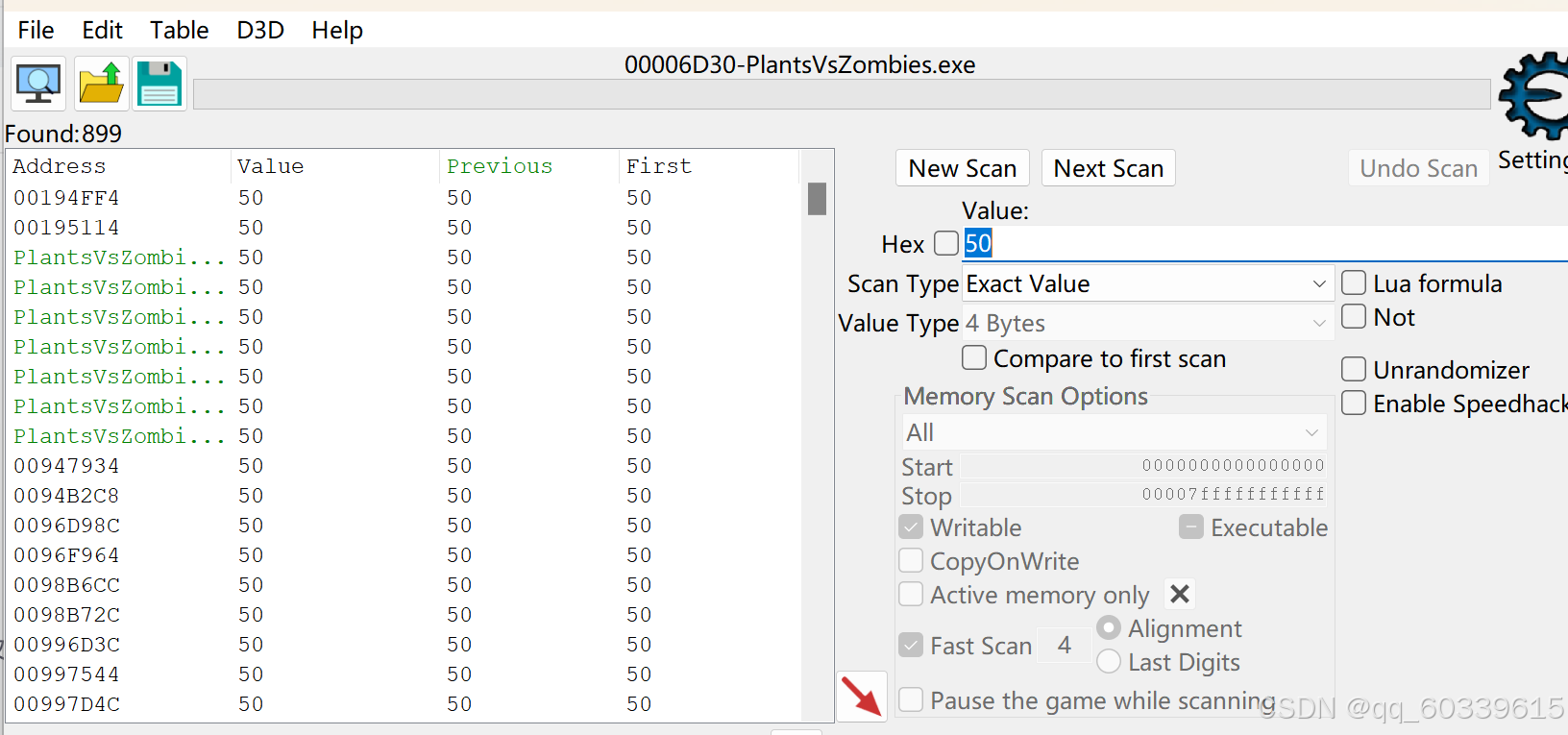Select address row 00996D3C
This screenshot has height=735, width=1568.
click(404, 644)
